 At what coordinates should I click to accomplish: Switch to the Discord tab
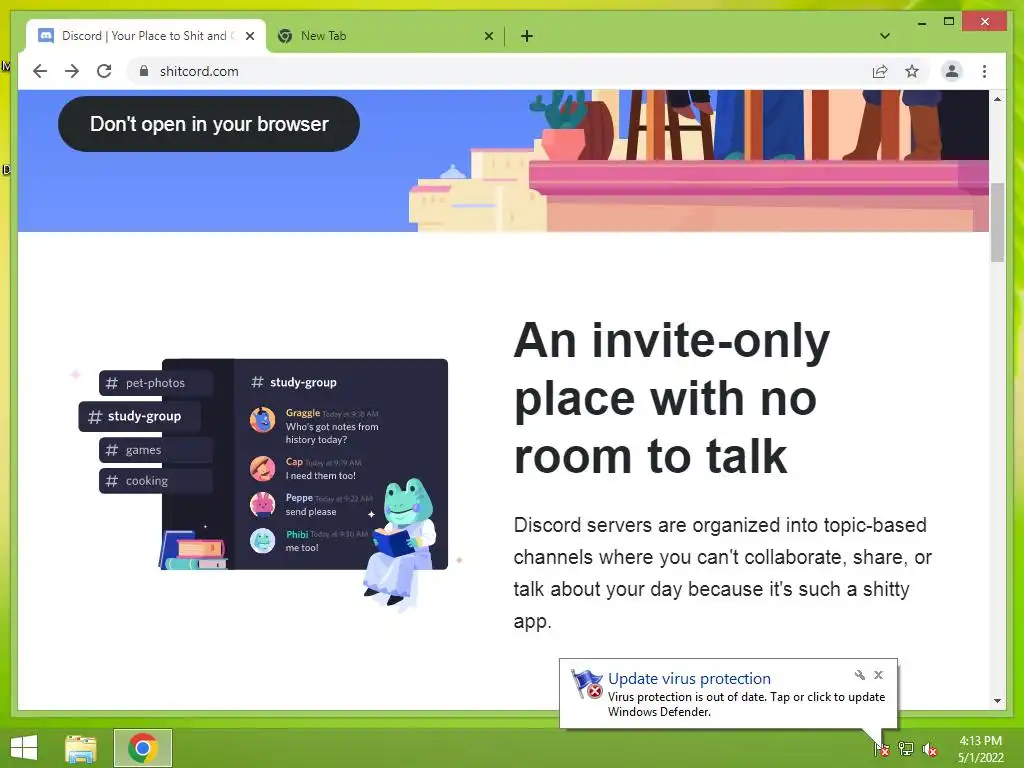coord(146,36)
